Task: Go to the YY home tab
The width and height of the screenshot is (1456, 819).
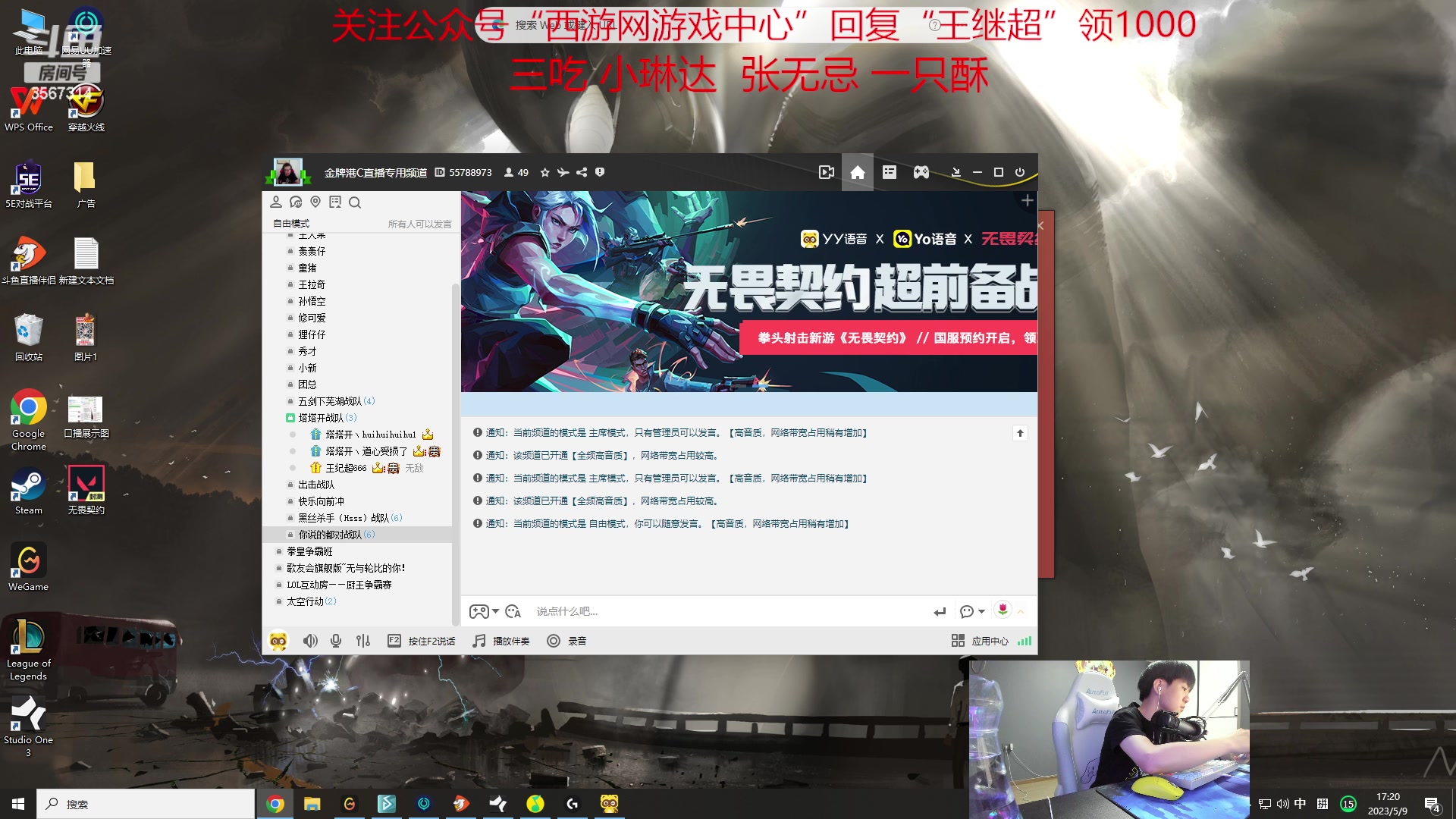Action: point(858,173)
